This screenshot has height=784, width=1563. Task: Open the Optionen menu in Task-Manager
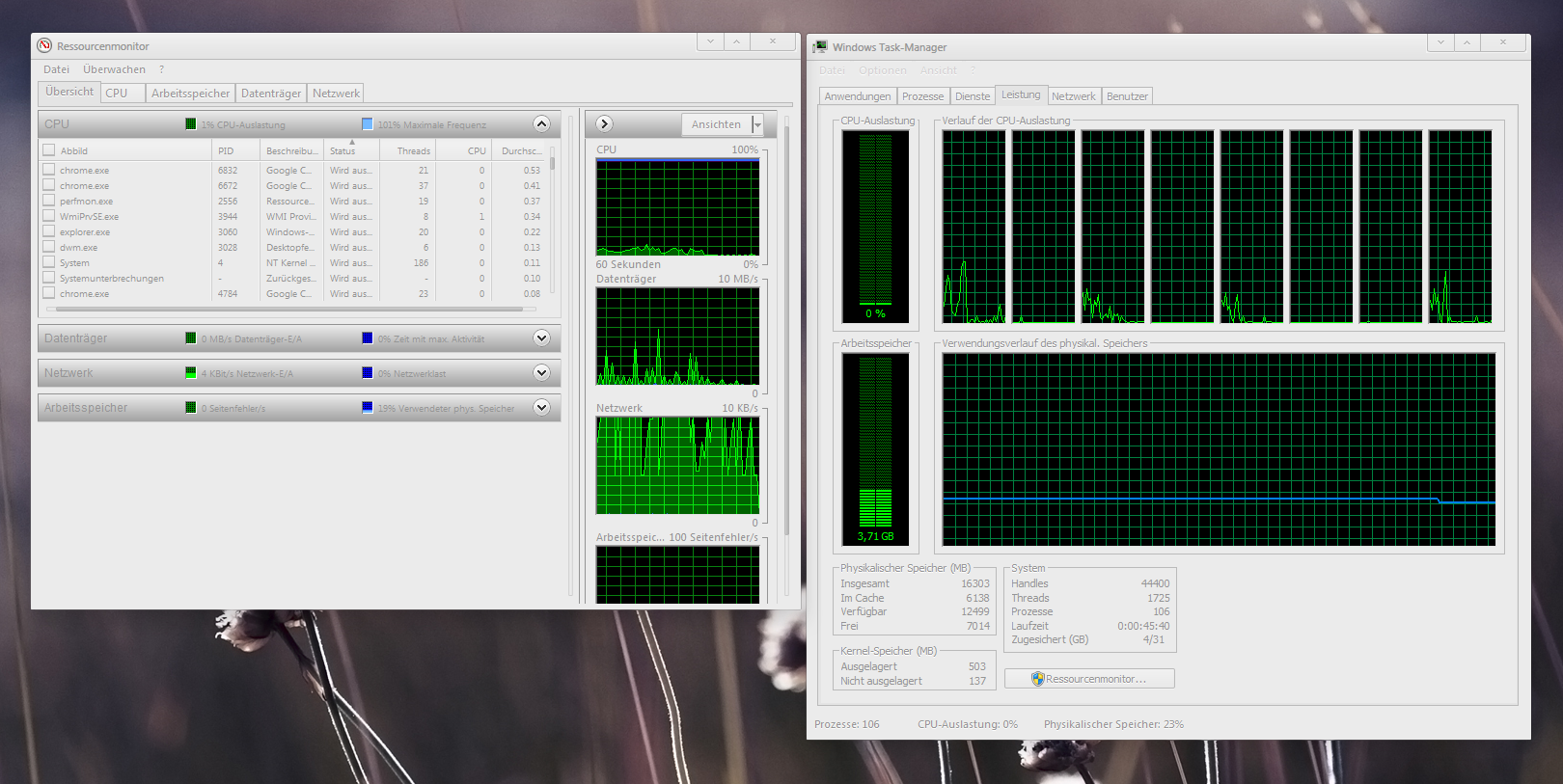pyautogui.click(x=883, y=70)
